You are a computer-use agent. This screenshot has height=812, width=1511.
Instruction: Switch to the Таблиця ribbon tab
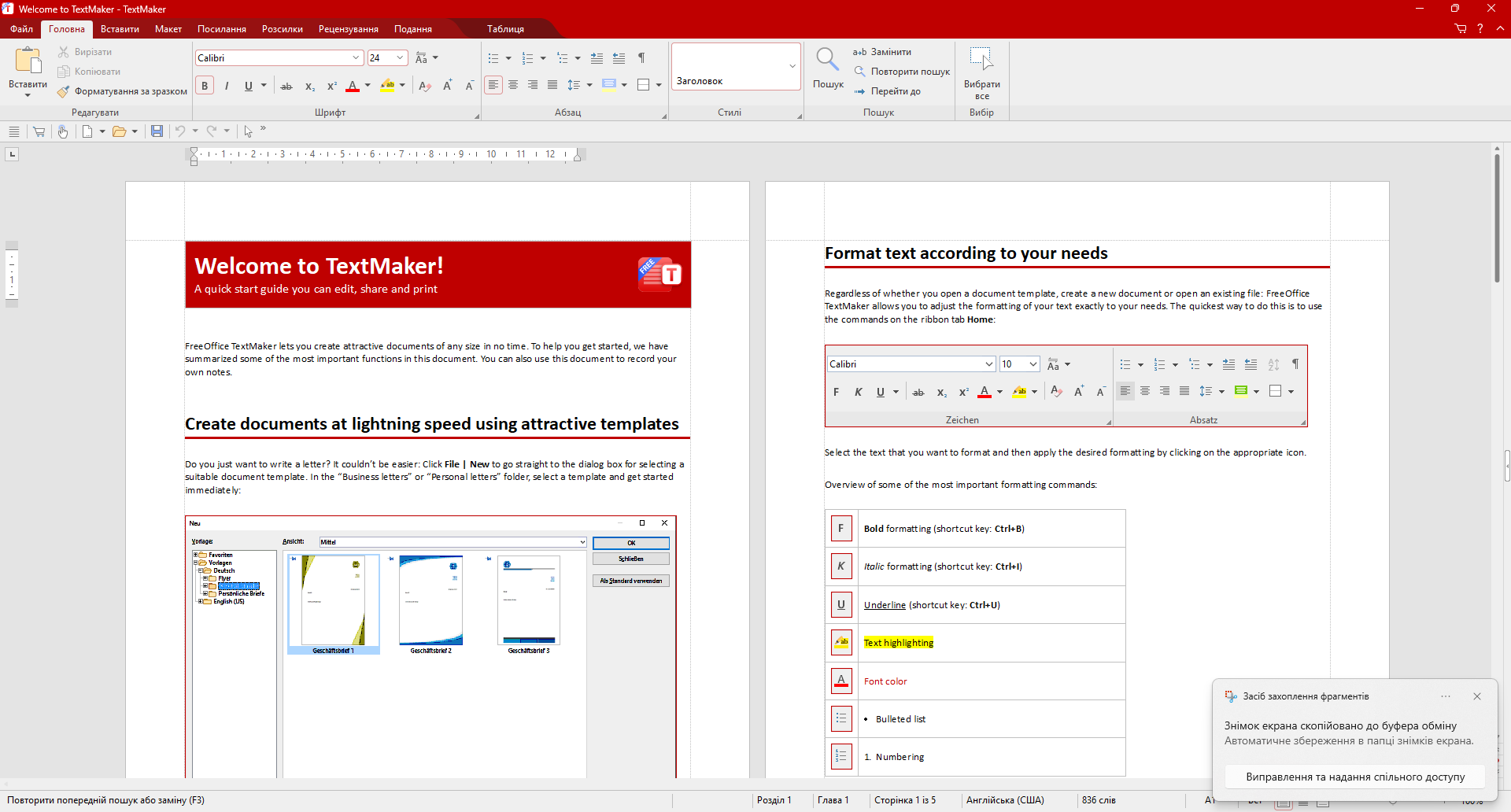(505, 29)
